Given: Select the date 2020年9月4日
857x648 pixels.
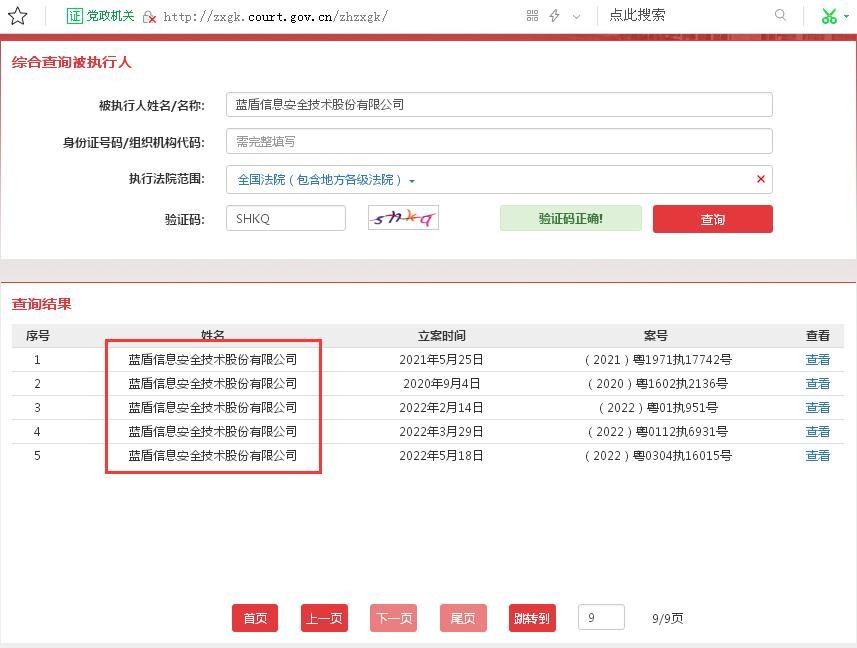Looking at the screenshot, I should pos(441,384).
